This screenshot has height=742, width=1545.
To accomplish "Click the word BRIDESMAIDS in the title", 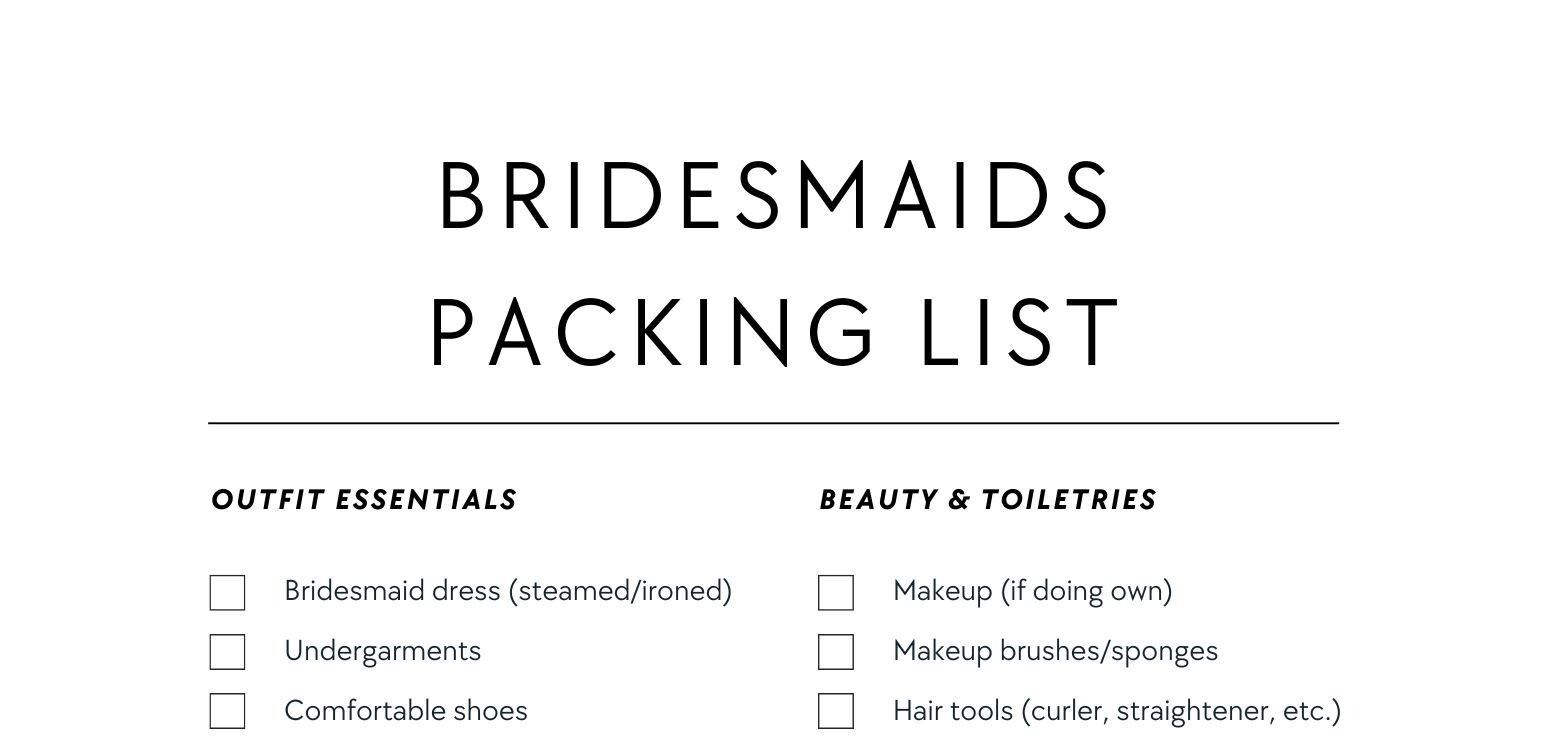I will pyautogui.click(x=774, y=196).
